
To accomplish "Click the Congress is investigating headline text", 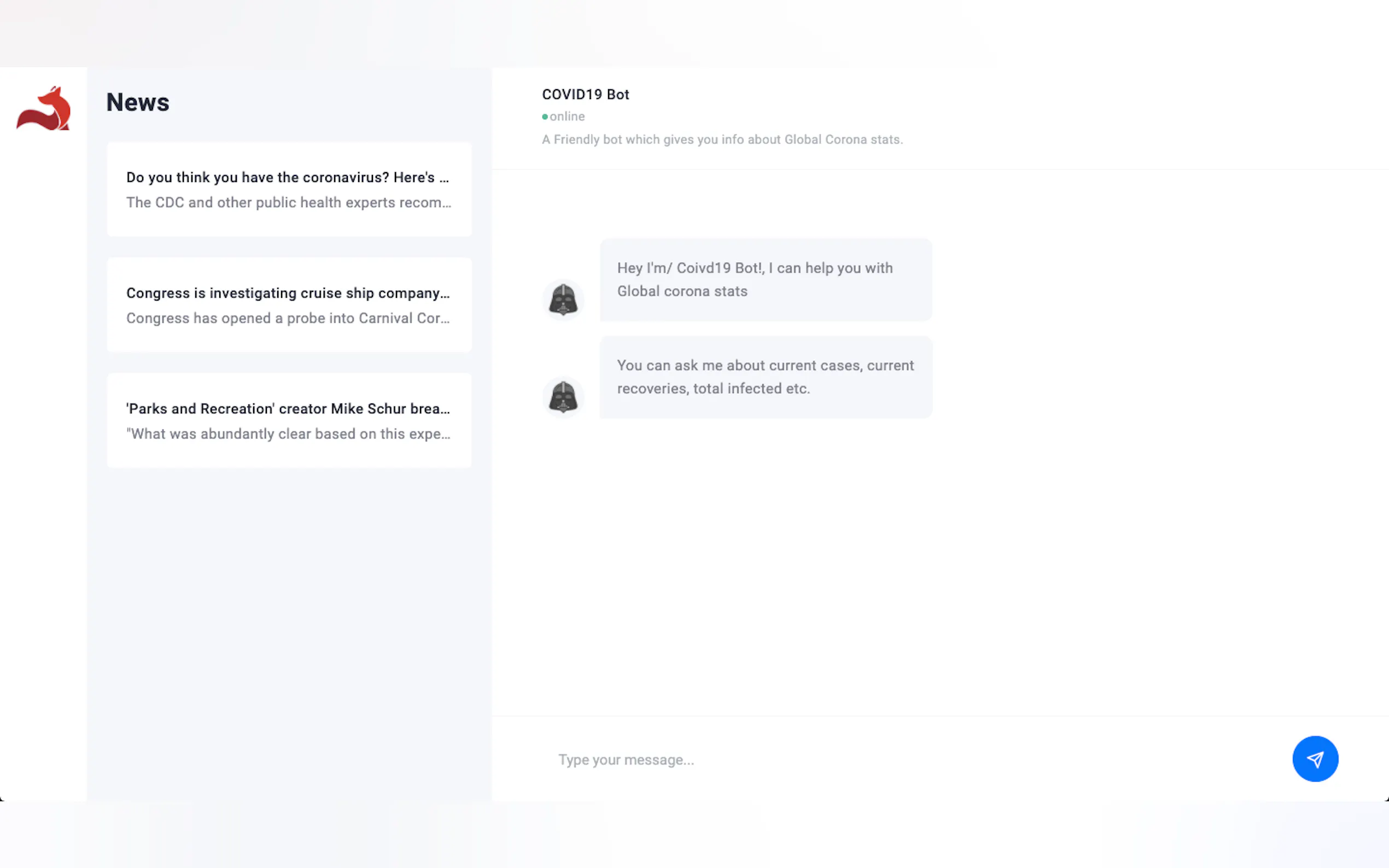I will pos(288,294).
